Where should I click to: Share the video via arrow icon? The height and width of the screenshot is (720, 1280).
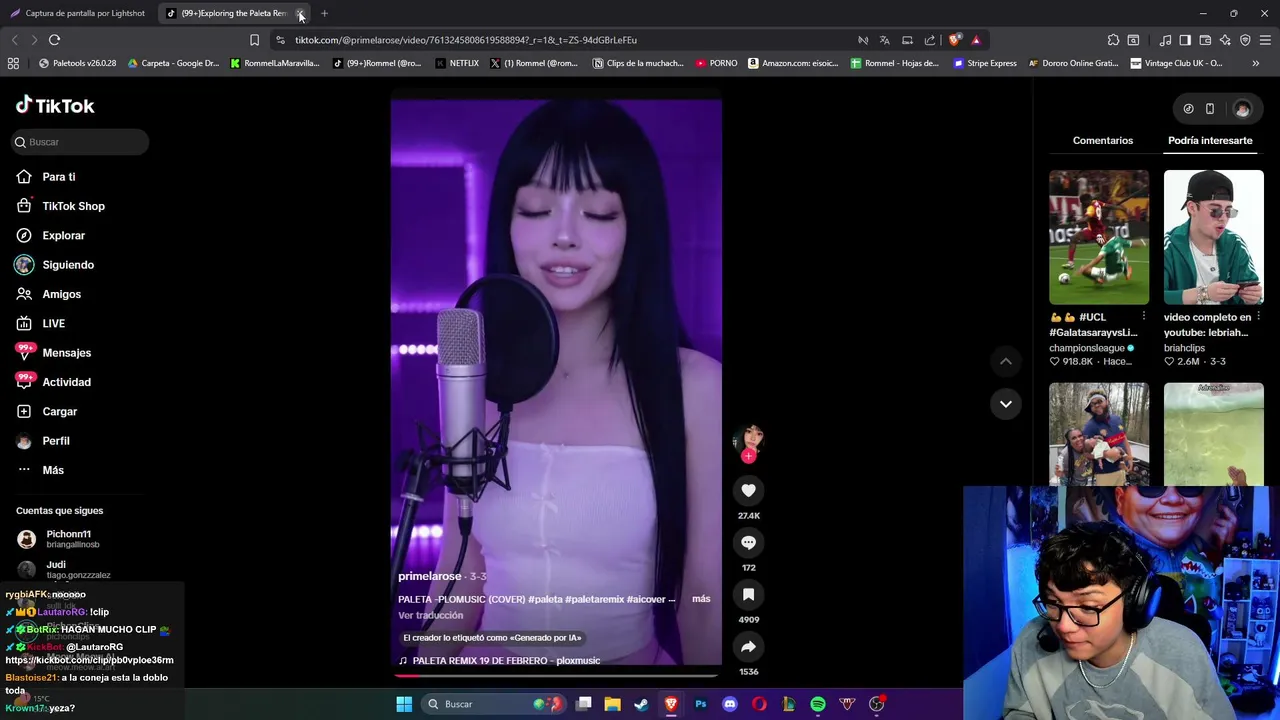[748, 647]
